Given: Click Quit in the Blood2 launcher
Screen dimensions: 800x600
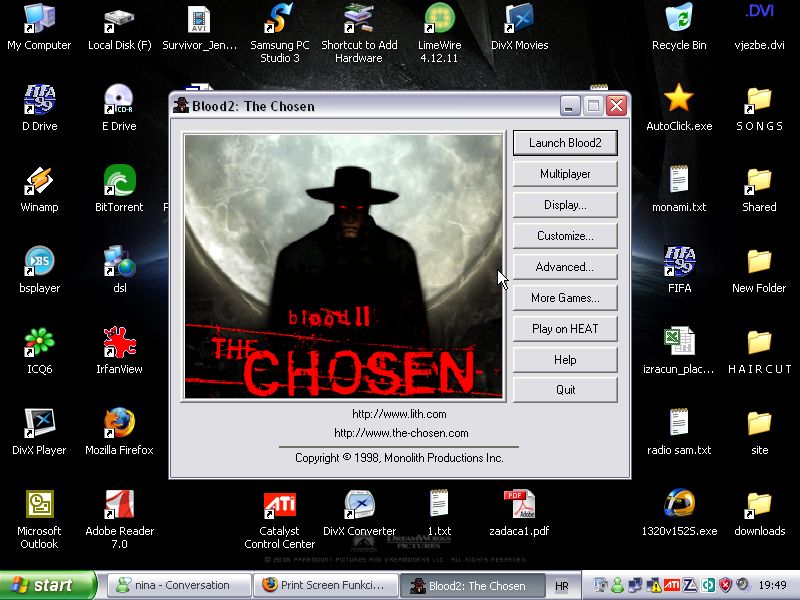Looking at the screenshot, I should pos(565,390).
